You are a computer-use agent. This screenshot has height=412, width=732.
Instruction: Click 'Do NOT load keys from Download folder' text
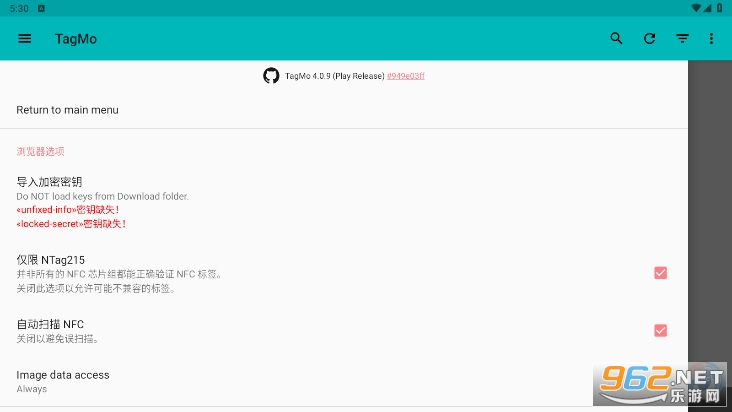pos(103,196)
